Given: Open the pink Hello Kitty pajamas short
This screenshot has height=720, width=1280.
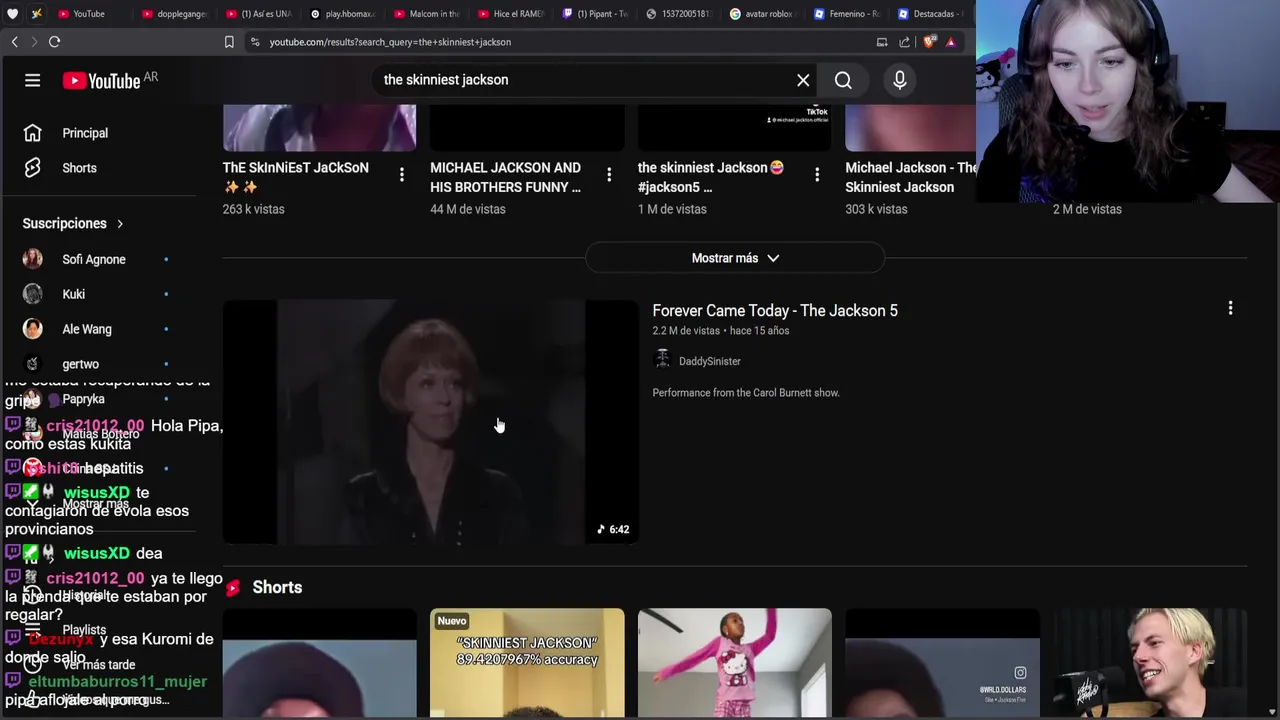Looking at the screenshot, I should (735, 663).
